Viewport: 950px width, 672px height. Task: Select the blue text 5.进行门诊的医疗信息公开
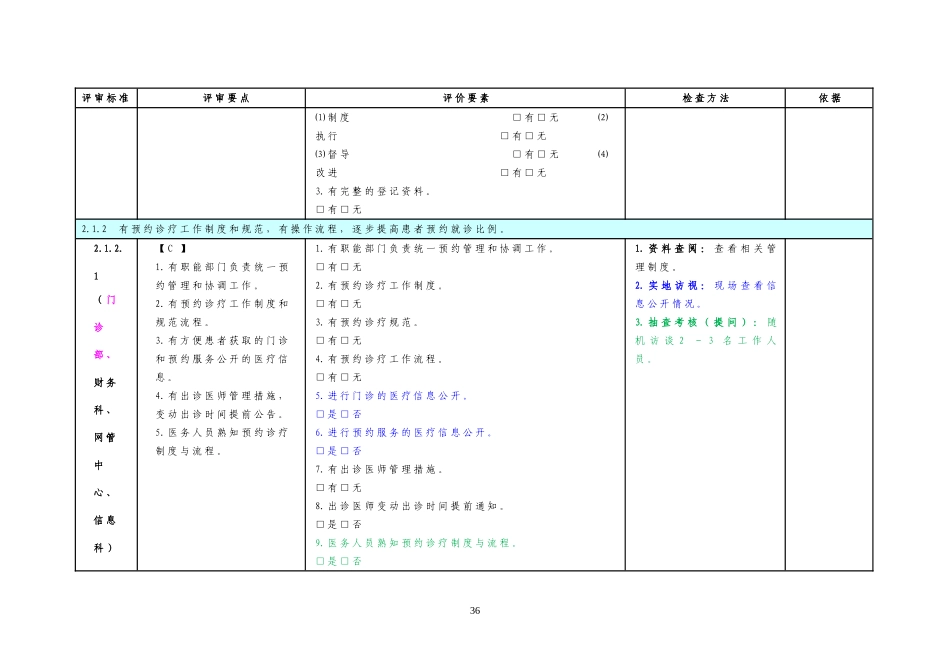coord(391,396)
